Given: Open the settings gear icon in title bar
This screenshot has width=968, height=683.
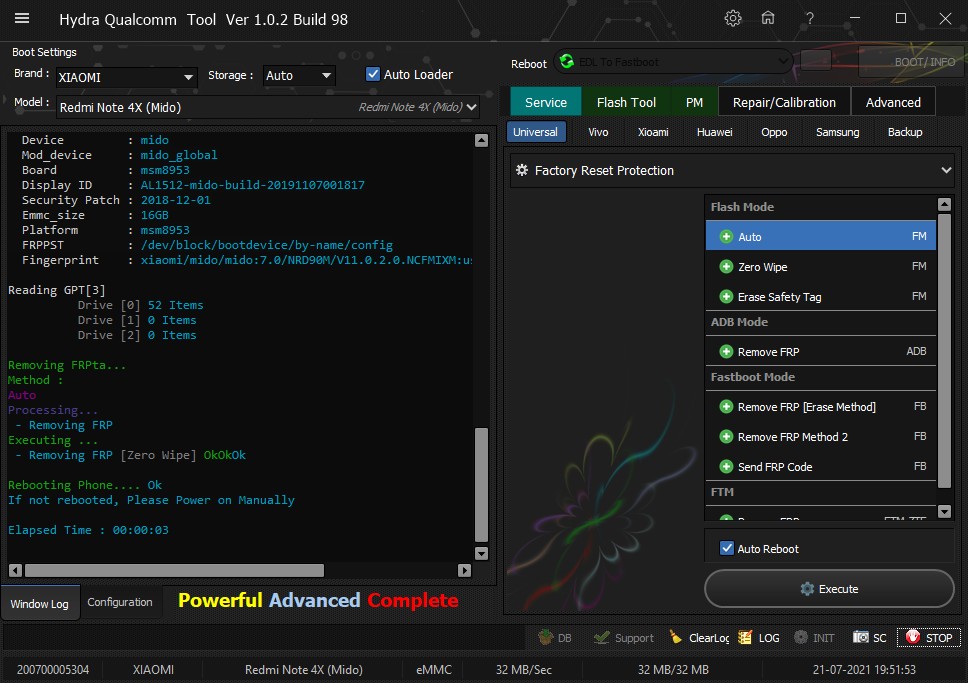Looking at the screenshot, I should [x=733, y=19].
